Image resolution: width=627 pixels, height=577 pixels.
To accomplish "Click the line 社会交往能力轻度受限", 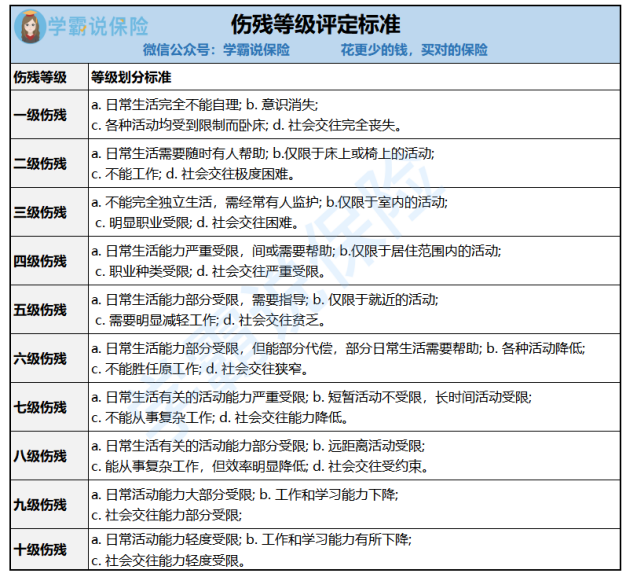I will point(168,561).
